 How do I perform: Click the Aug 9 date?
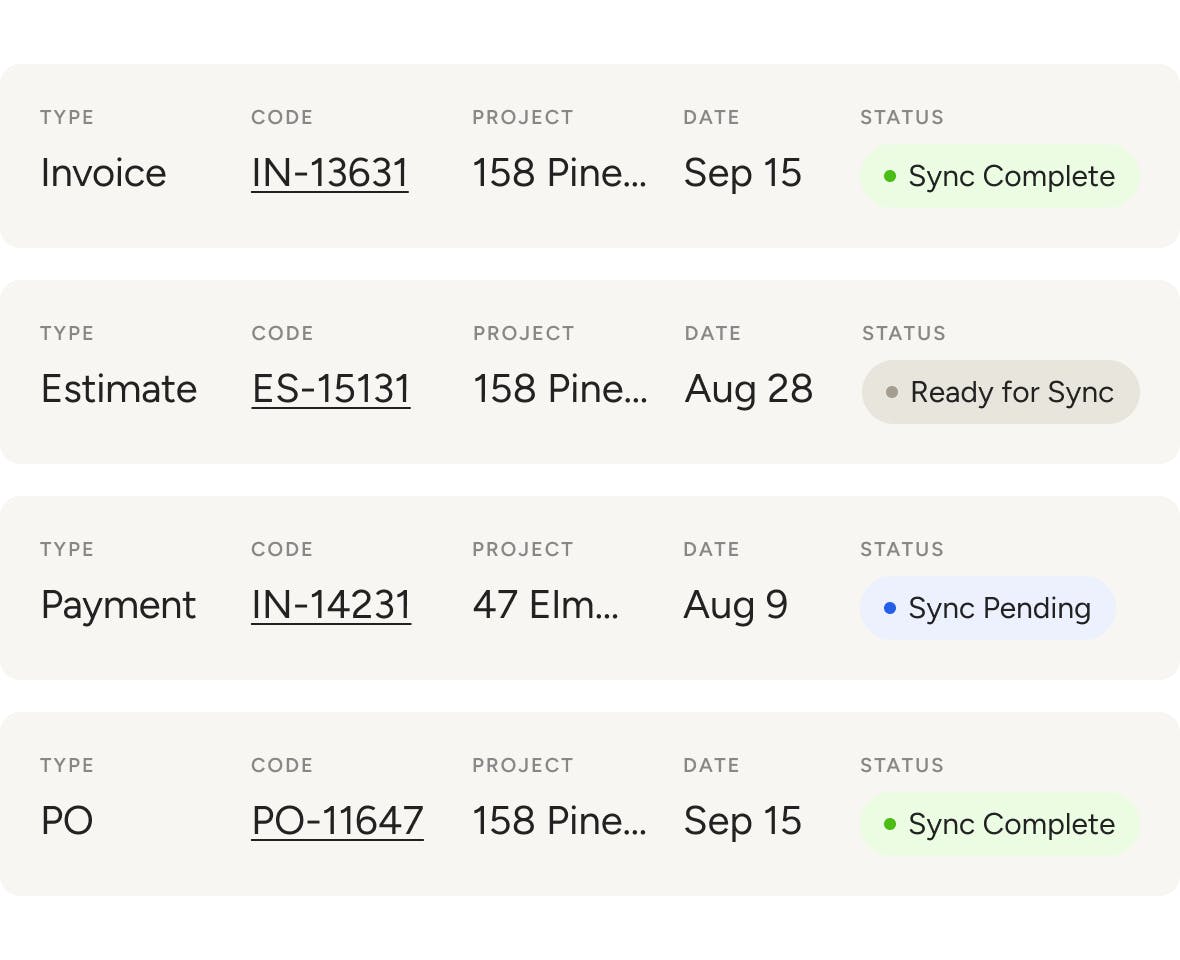pyautogui.click(x=735, y=605)
